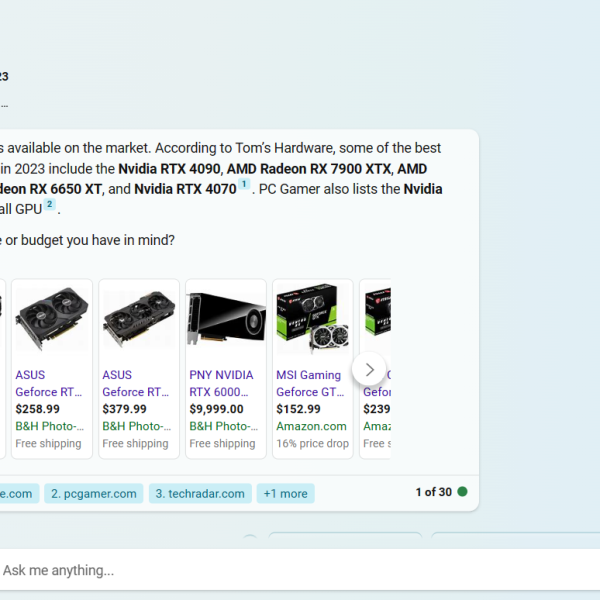Click the partially visible $239 product card
The image size is (600, 600).
(x=375, y=369)
